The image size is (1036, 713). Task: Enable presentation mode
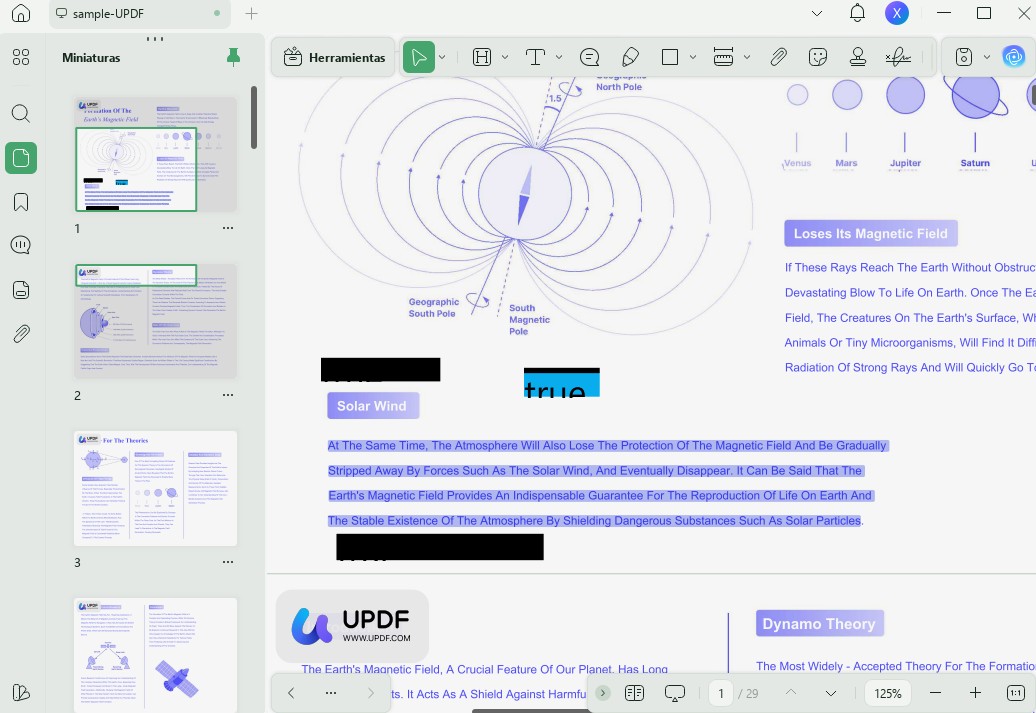(674, 692)
